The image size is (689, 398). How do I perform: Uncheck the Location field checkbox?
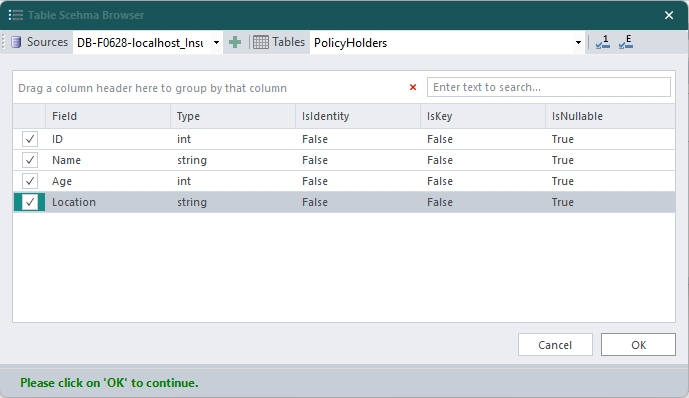pos(30,202)
